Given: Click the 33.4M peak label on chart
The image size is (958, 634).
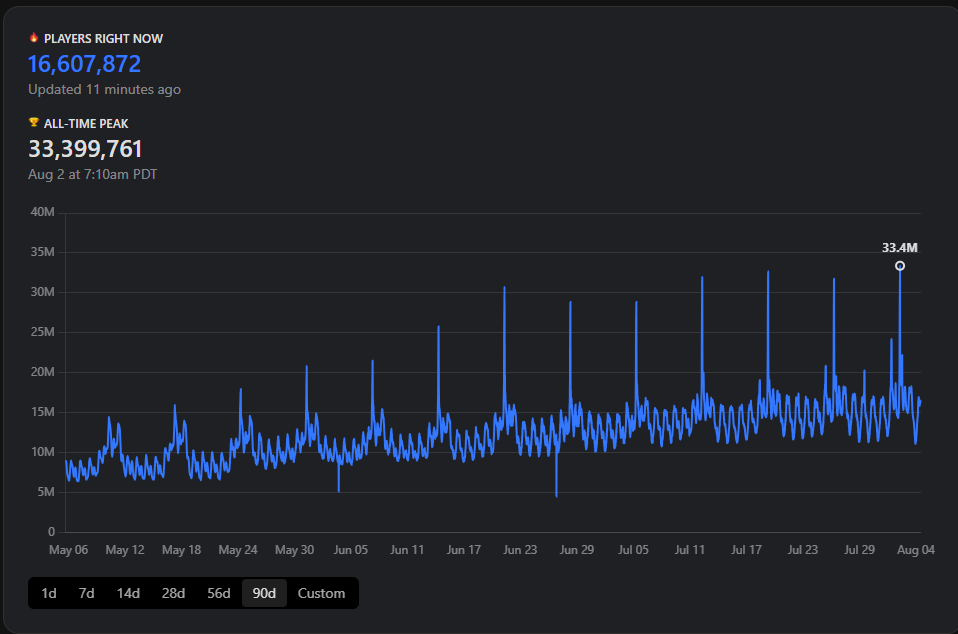Looking at the screenshot, I should click(x=899, y=248).
